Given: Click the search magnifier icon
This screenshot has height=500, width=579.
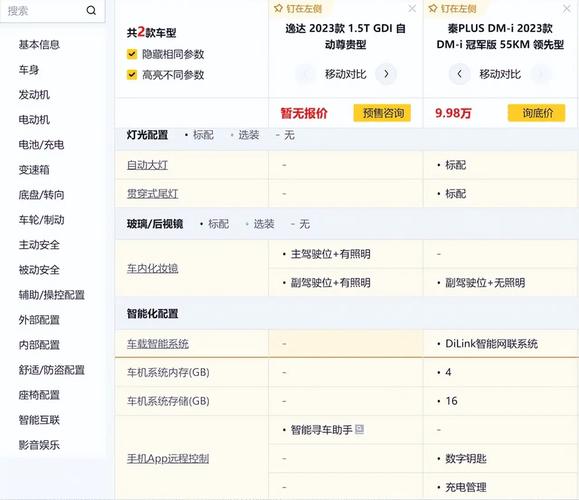Looking at the screenshot, I should tap(91, 11).
